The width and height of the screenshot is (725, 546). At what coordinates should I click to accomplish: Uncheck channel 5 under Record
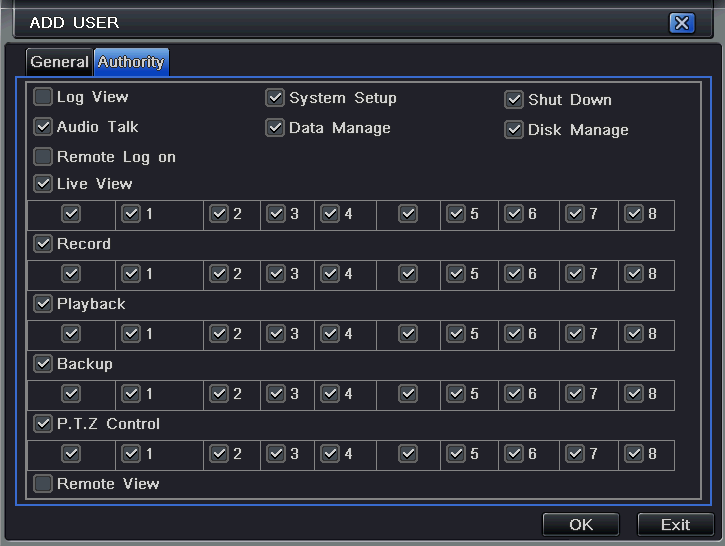456,274
